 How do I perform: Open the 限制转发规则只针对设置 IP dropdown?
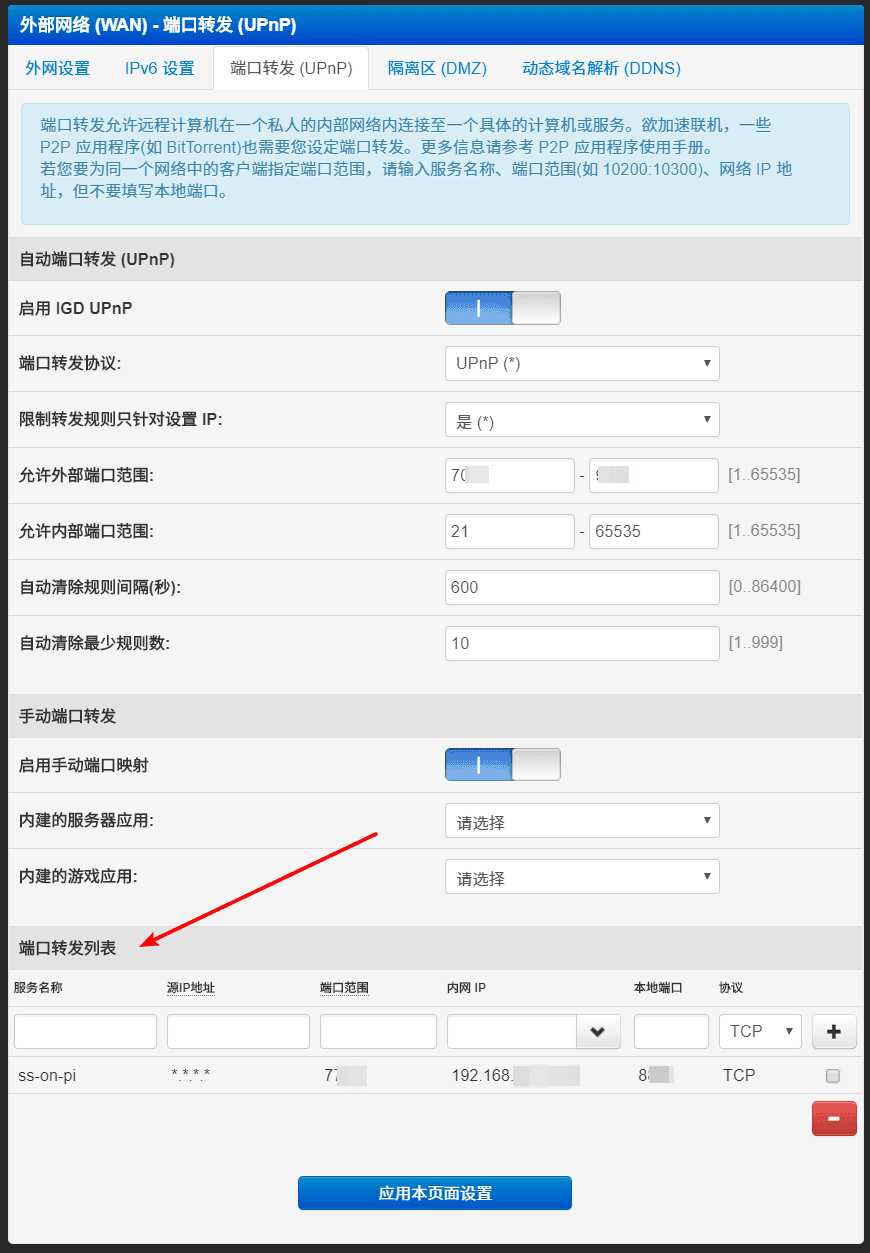582,419
